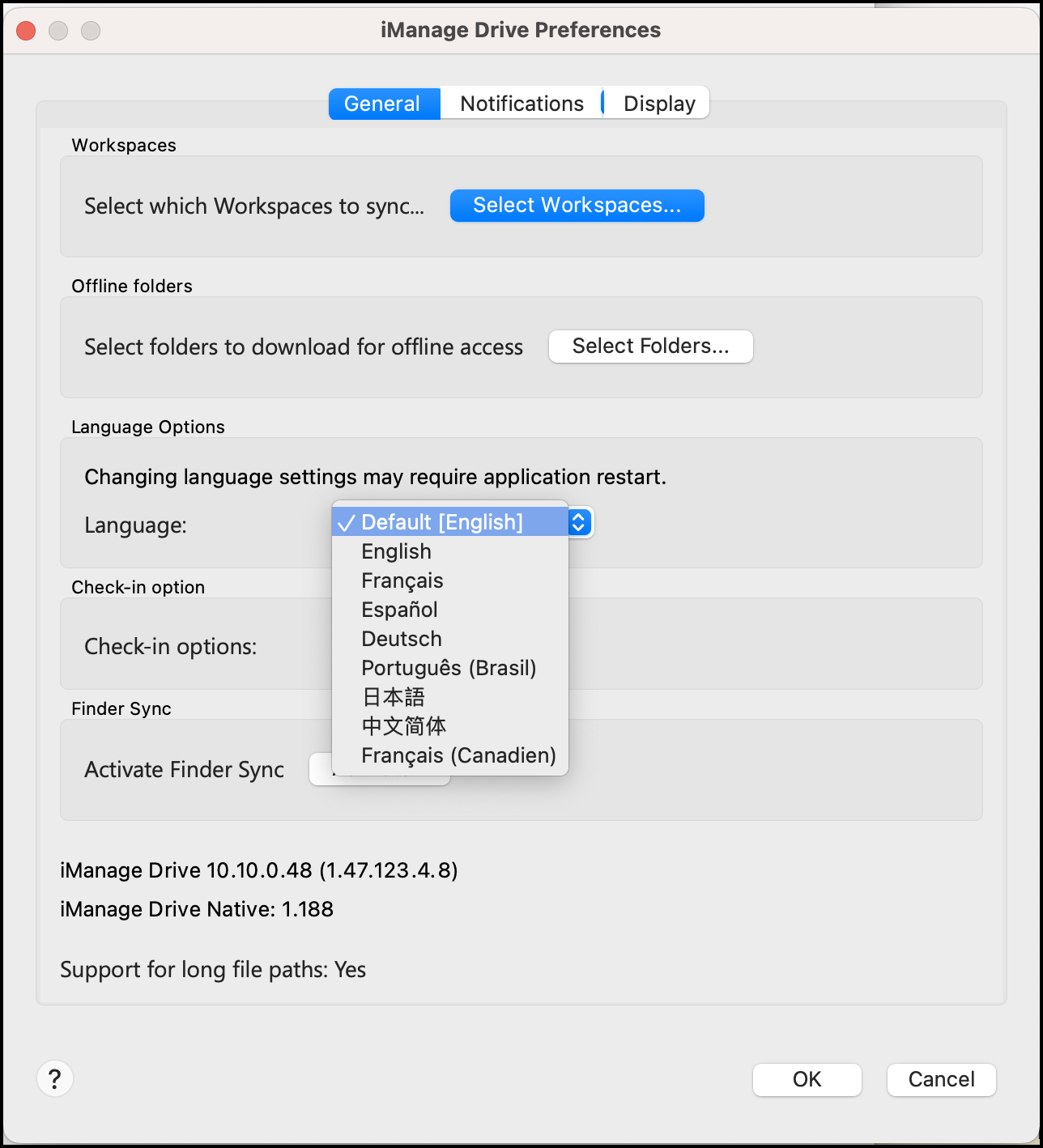The height and width of the screenshot is (1148, 1043).
Task: Open the Select Folders dialog
Action: click(650, 347)
